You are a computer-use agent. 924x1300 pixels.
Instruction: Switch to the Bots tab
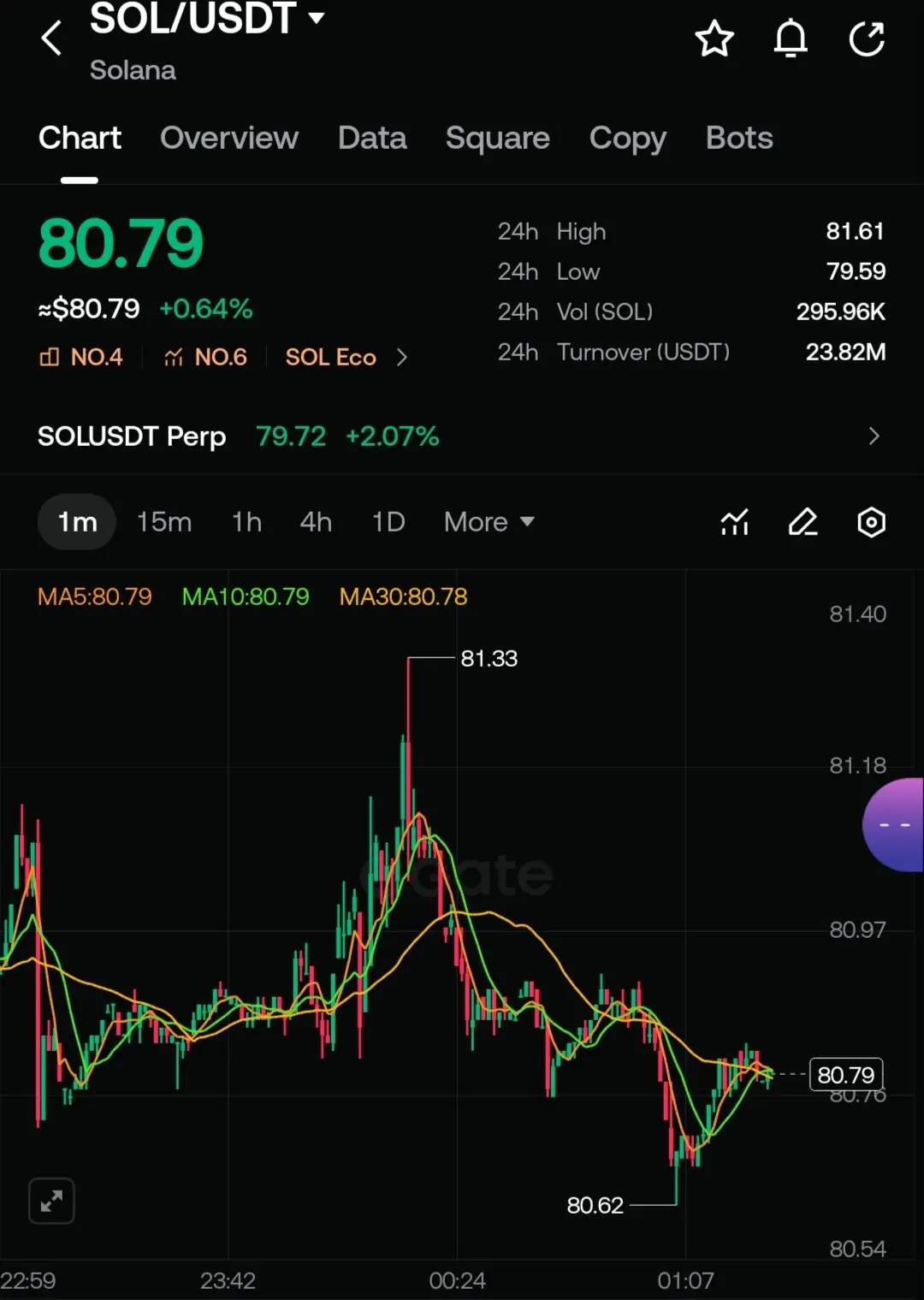click(739, 138)
